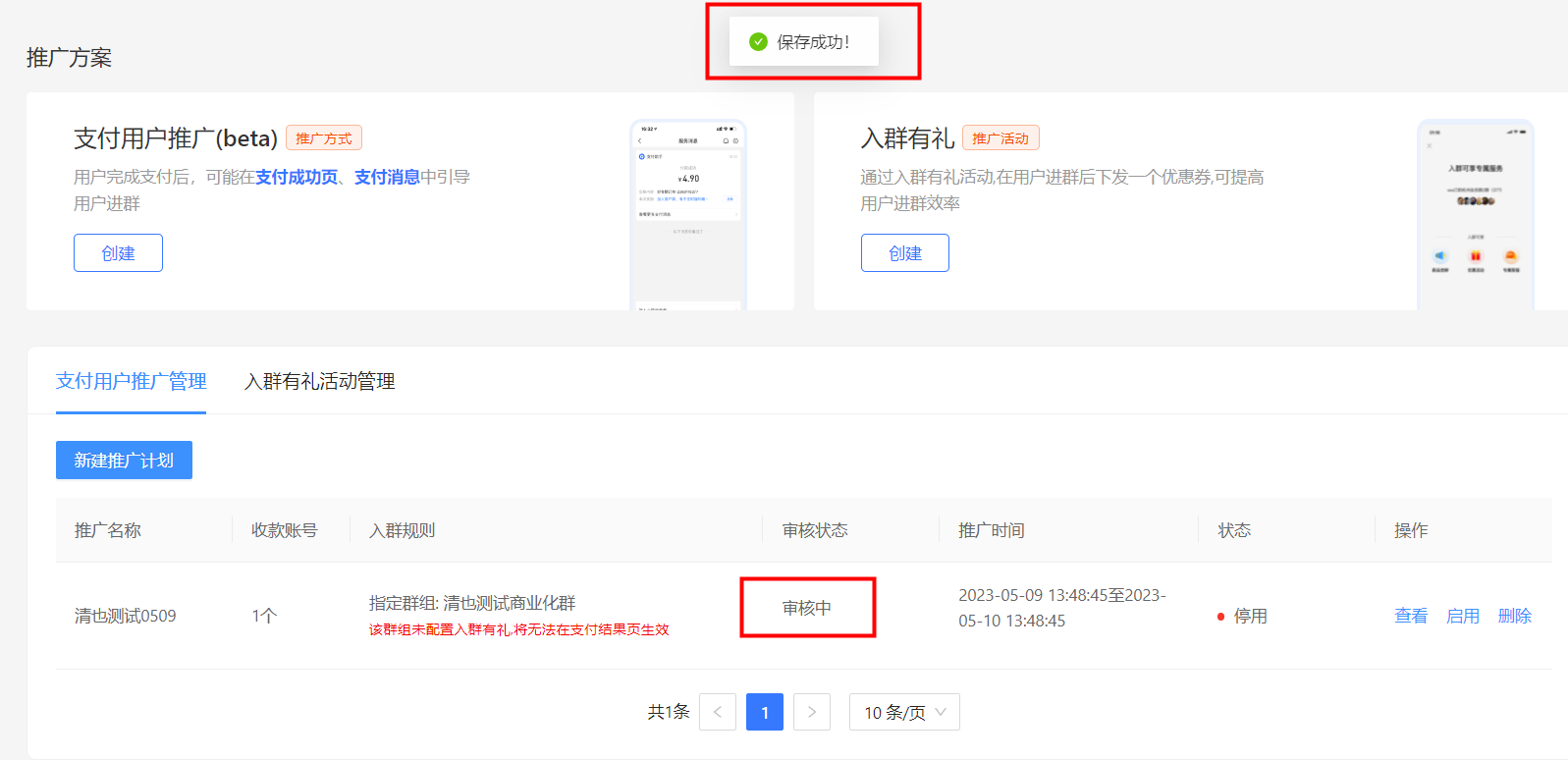Click the 支付用户推广 phone preview image
This screenshot has width=1568, height=760.
pyautogui.click(x=688, y=216)
